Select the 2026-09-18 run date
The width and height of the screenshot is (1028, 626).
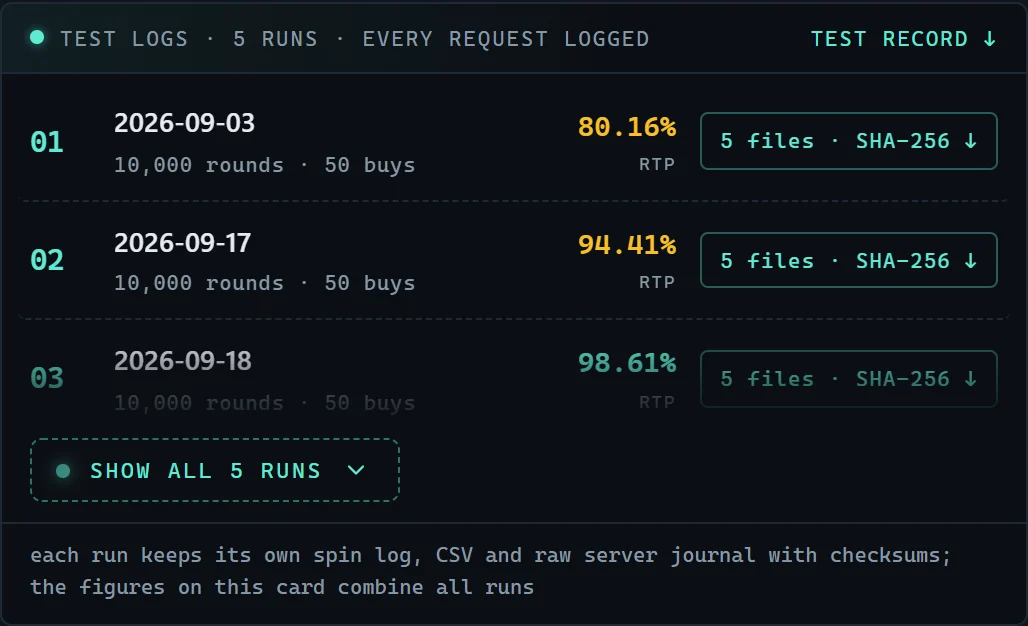tap(183, 361)
